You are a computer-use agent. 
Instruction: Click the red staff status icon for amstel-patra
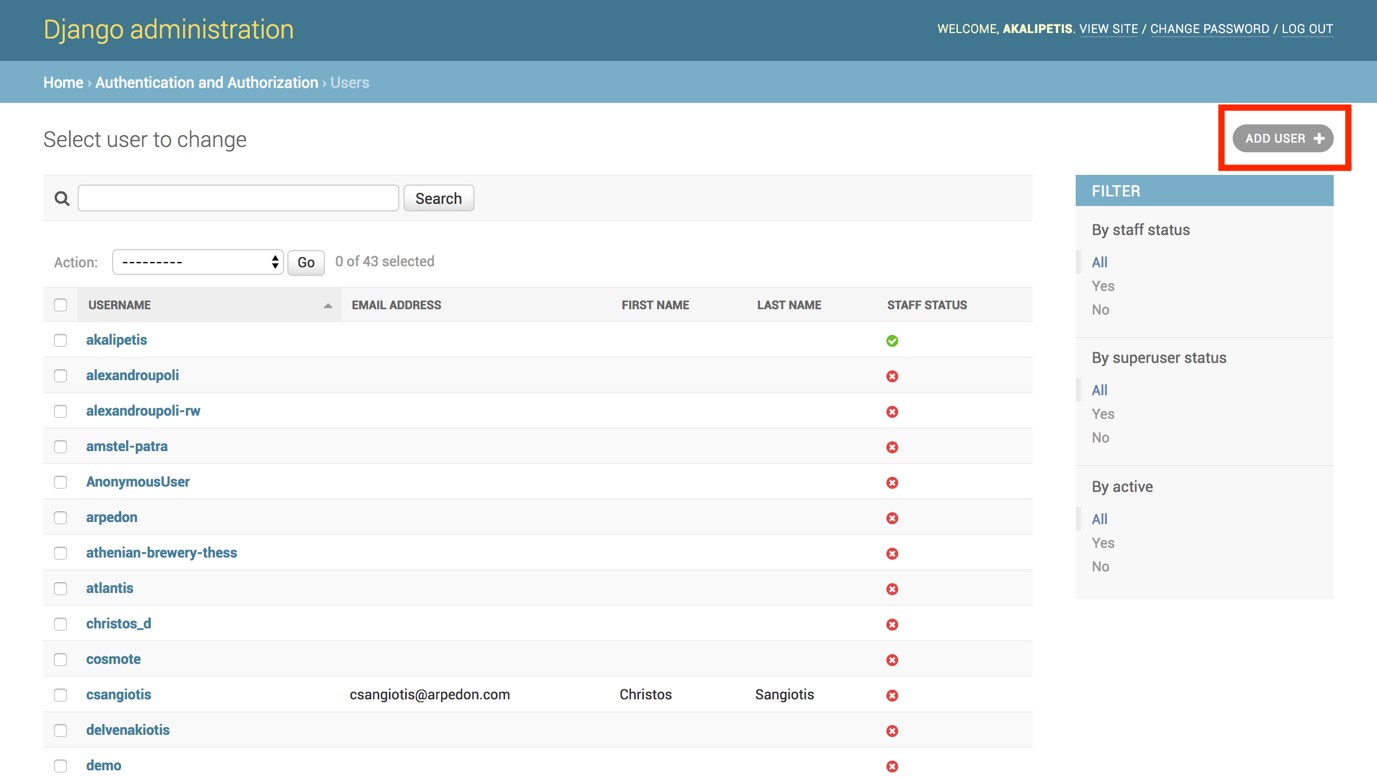coord(892,447)
